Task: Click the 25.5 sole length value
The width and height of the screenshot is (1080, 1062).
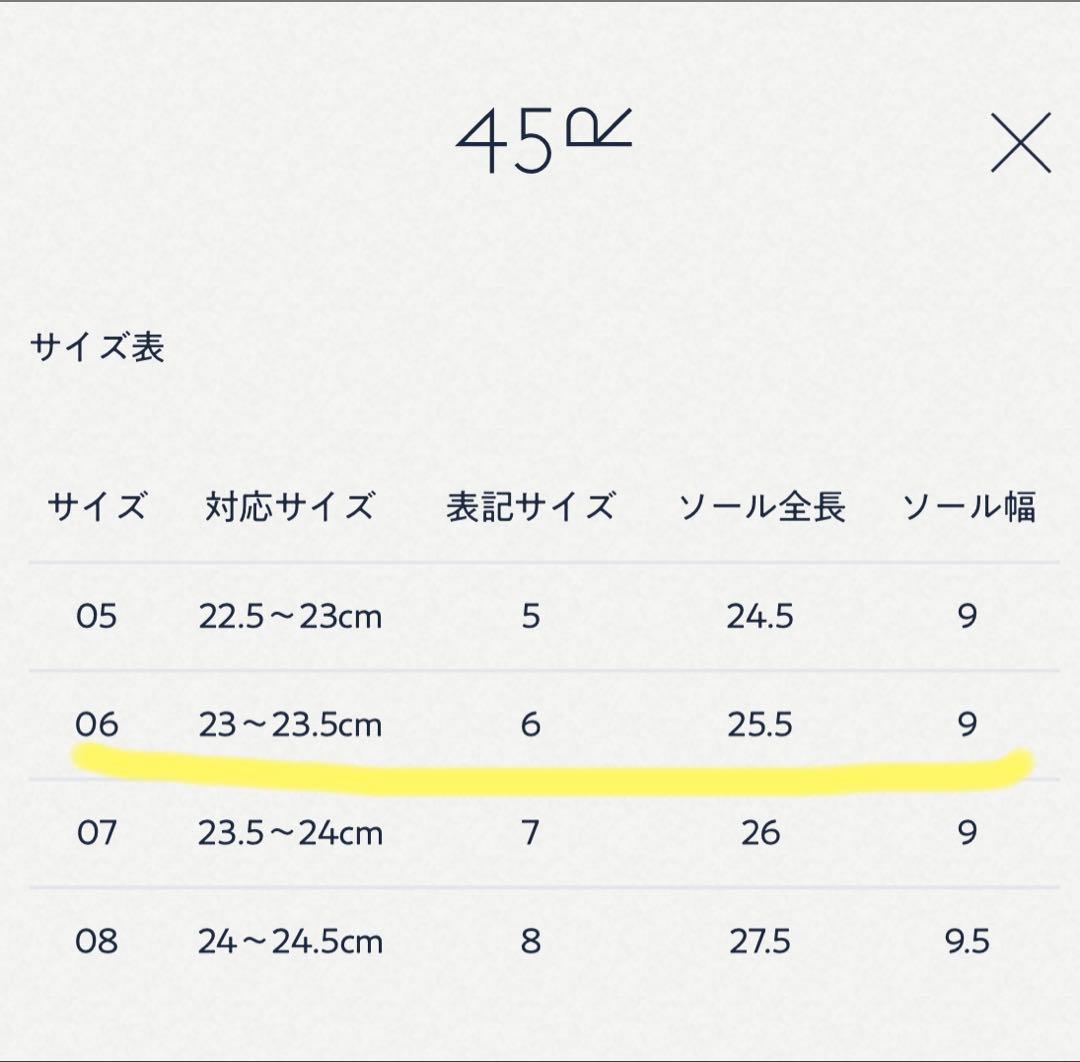Action: click(760, 724)
